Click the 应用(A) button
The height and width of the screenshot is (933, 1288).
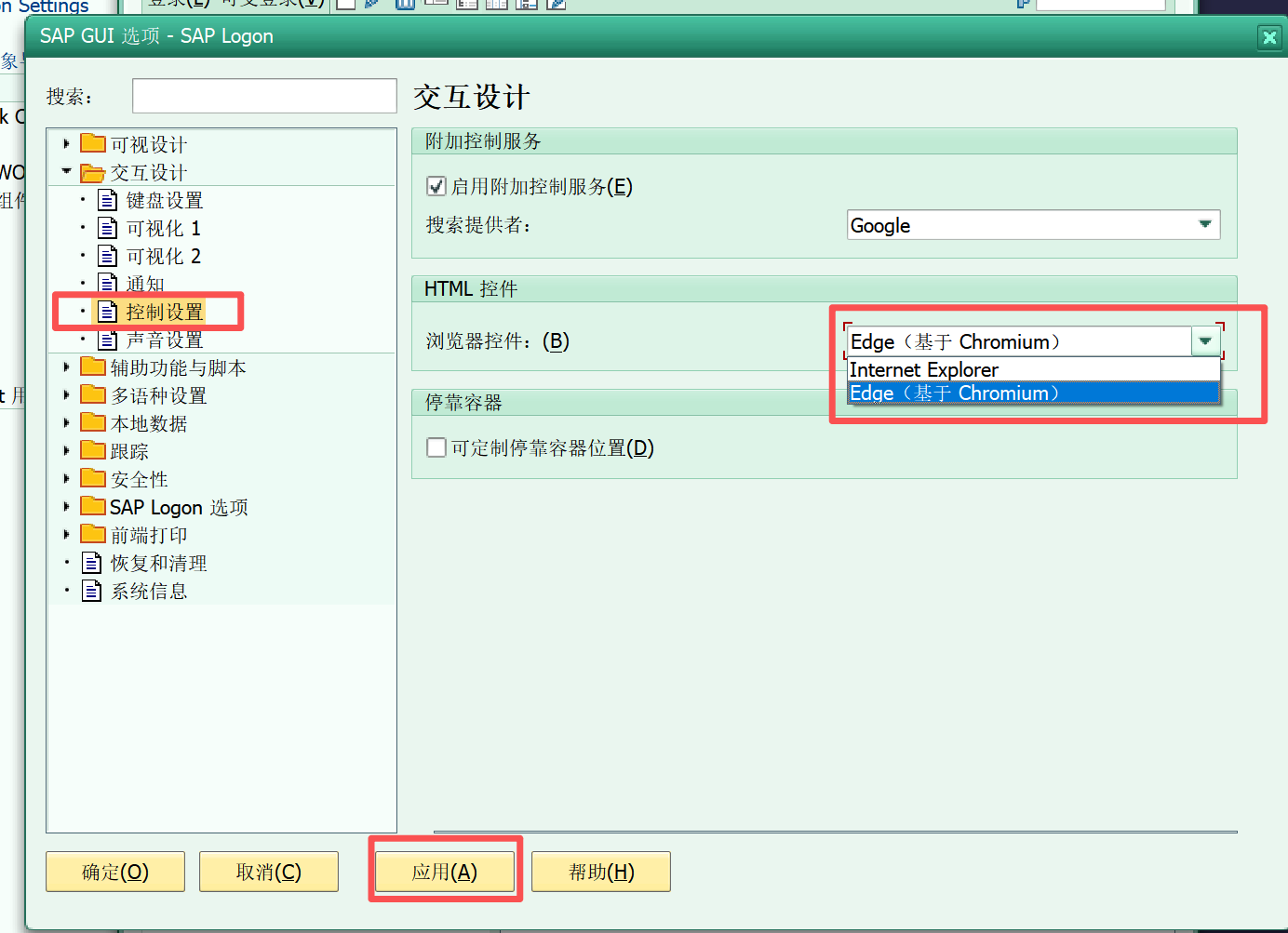(x=445, y=872)
